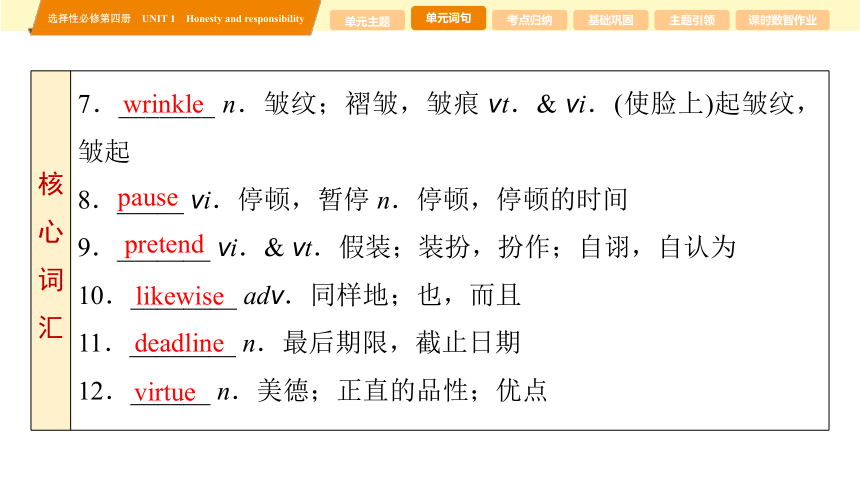Click the definition 美德；正直的品性；优点
The height and width of the screenshot is (484, 860).
(x=402, y=391)
